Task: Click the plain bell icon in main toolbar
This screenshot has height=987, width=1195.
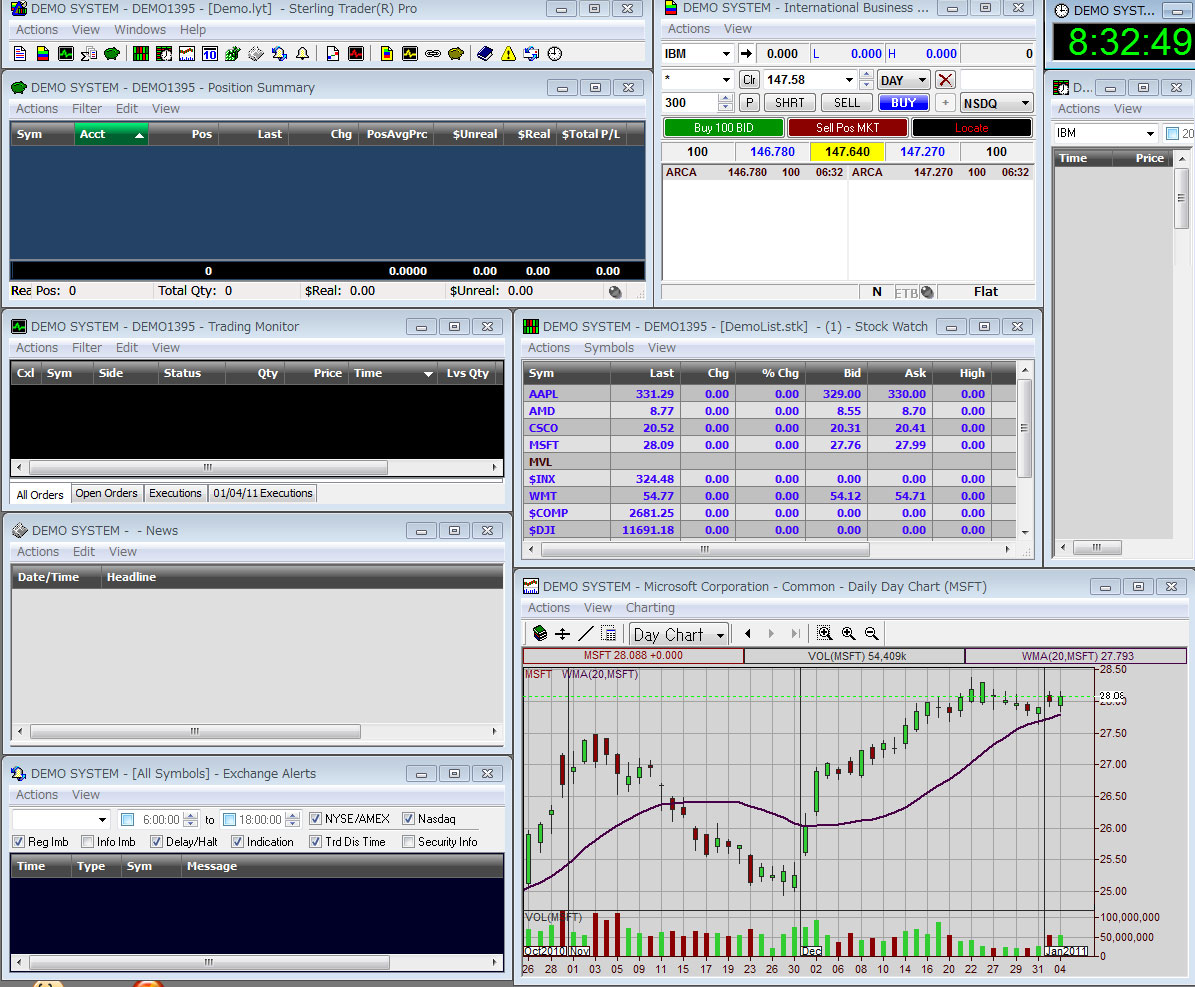Action: pos(303,53)
